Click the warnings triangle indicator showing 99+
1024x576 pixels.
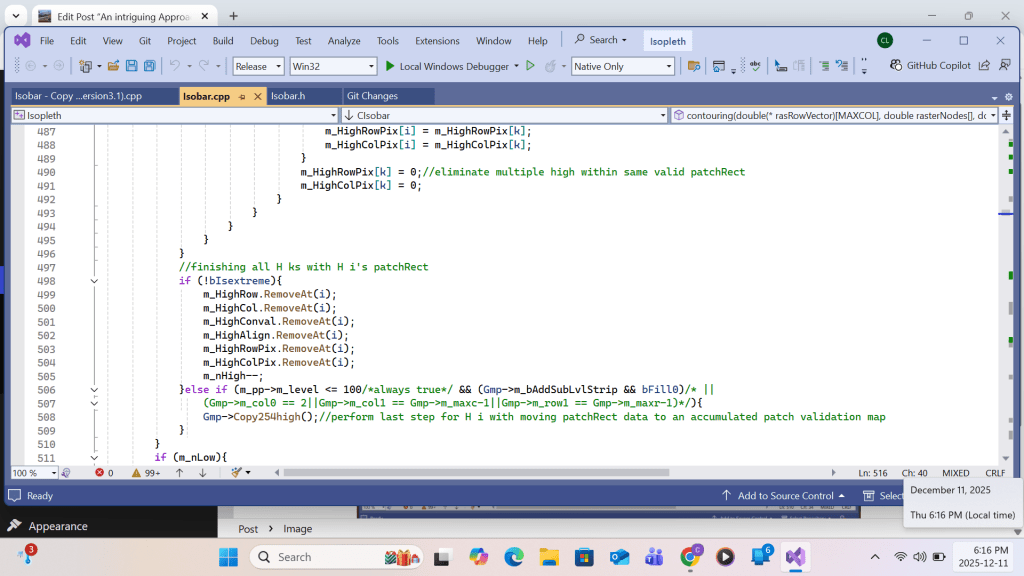(x=145, y=472)
